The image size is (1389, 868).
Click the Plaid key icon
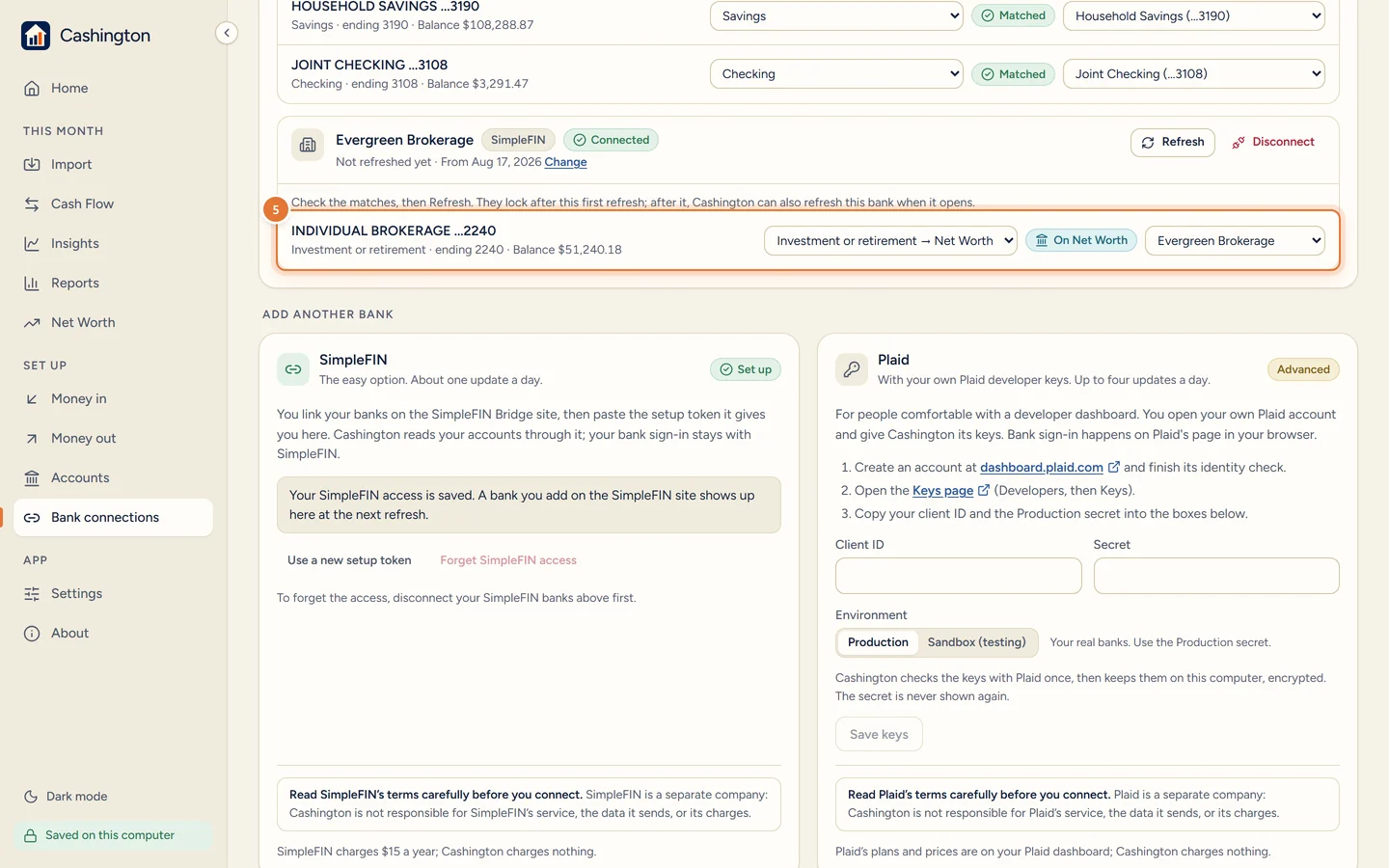click(x=852, y=369)
